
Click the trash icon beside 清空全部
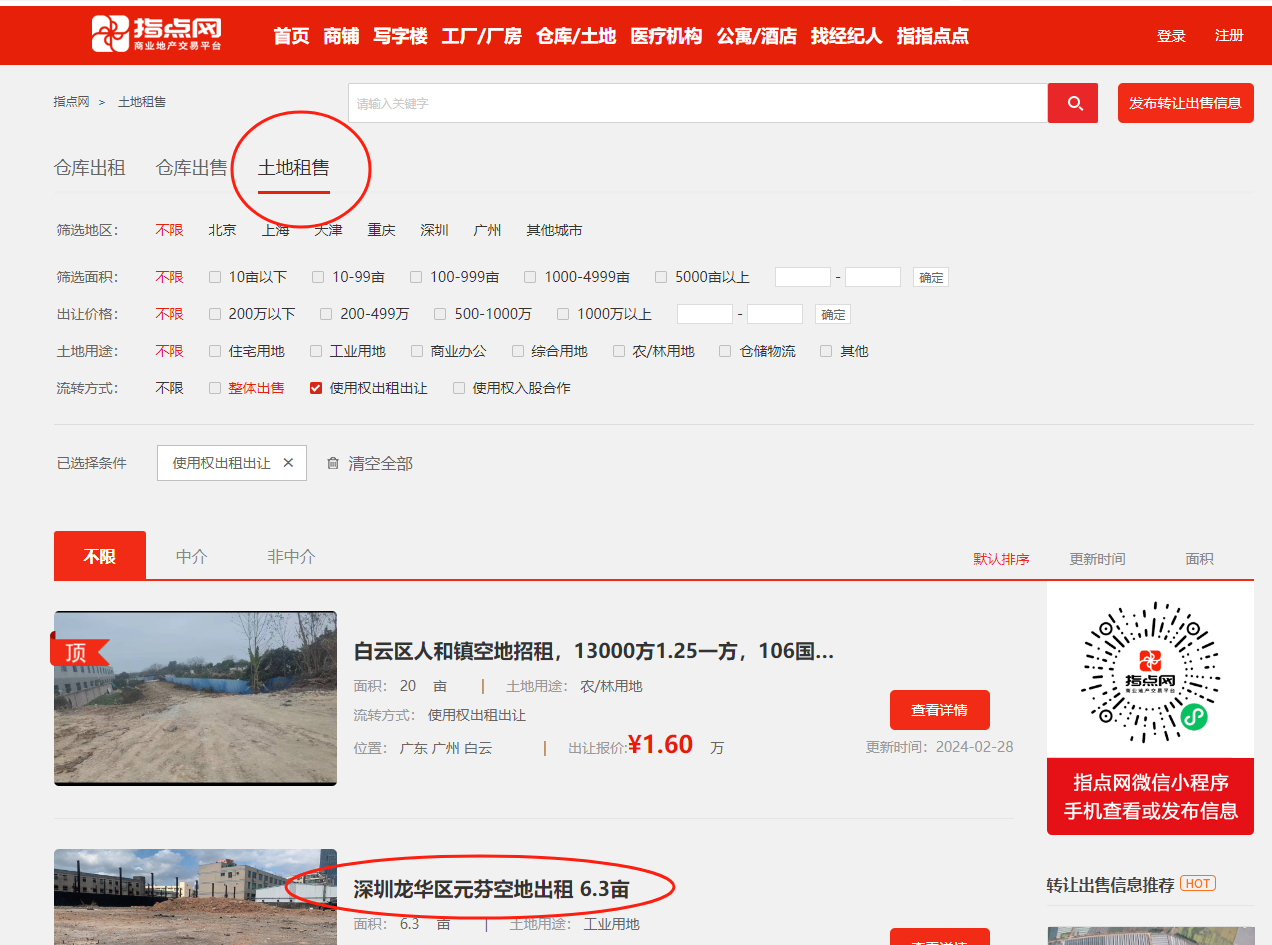333,463
